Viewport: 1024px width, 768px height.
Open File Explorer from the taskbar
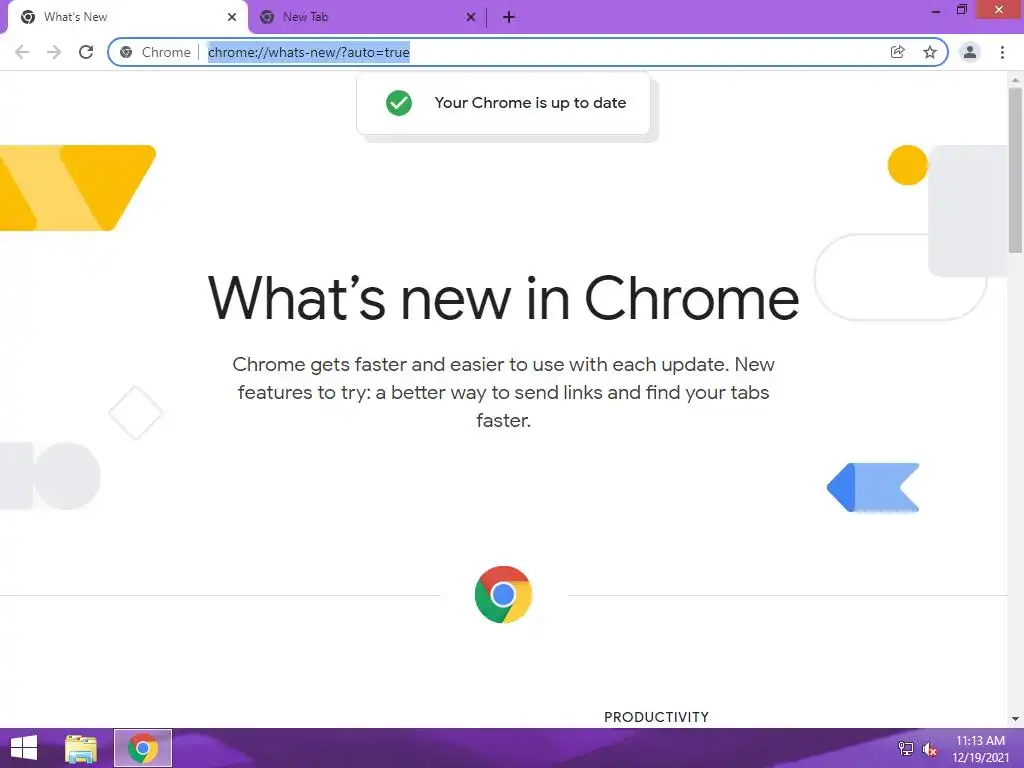click(81, 748)
